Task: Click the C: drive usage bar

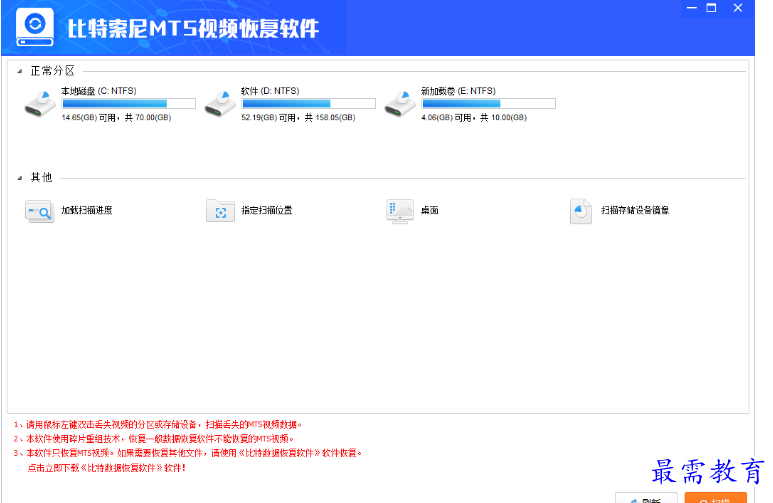Action: coord(129,104)
